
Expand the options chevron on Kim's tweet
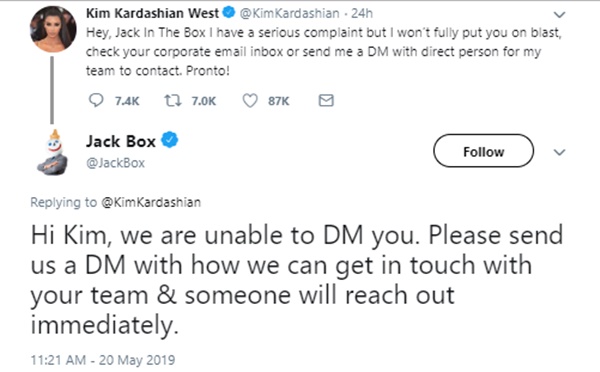point(559,15)
